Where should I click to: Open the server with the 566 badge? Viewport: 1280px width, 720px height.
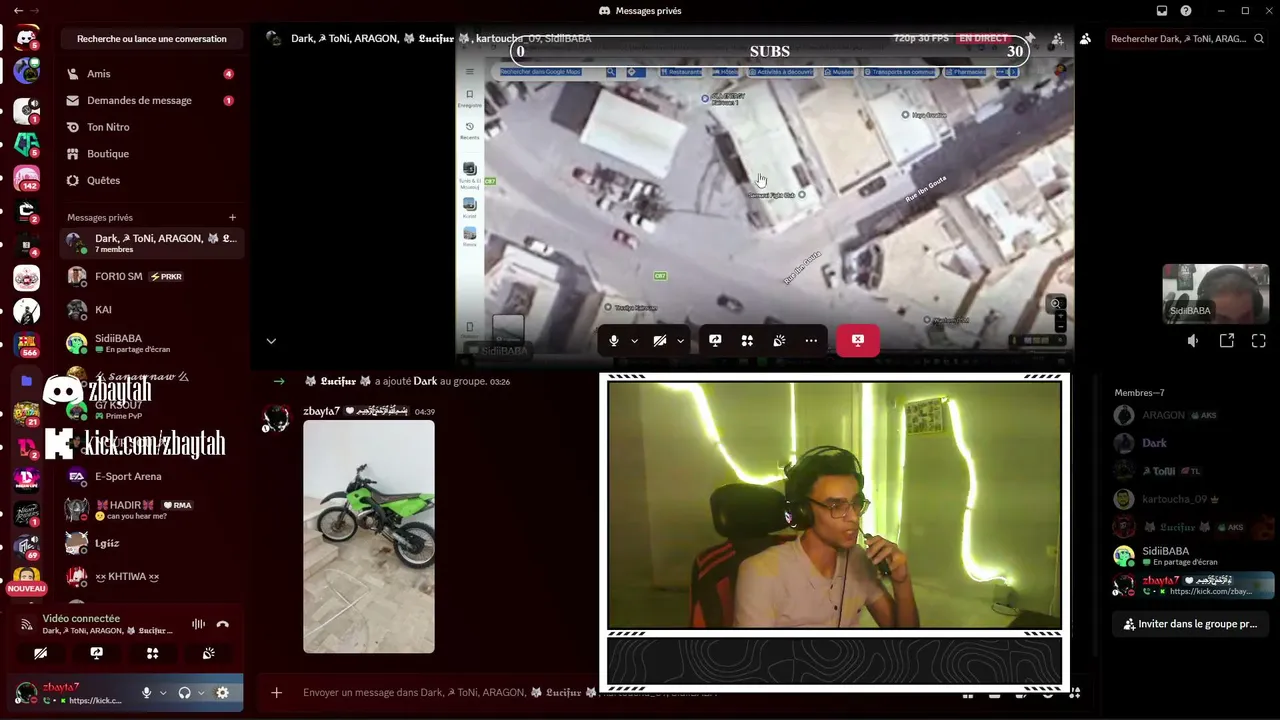click(26, 344)
